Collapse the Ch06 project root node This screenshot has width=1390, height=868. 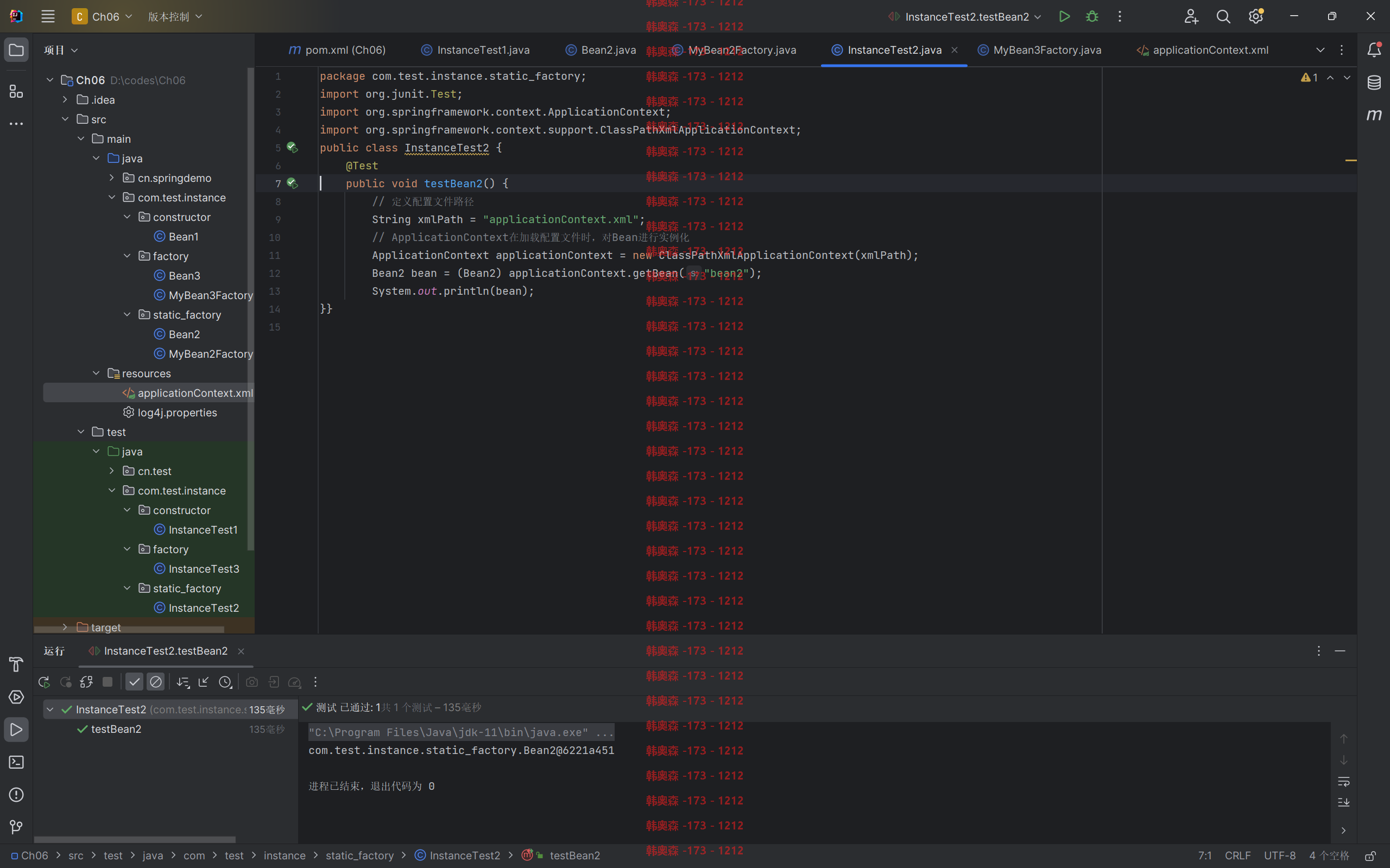pyautogui.click(x=50, y=80)
